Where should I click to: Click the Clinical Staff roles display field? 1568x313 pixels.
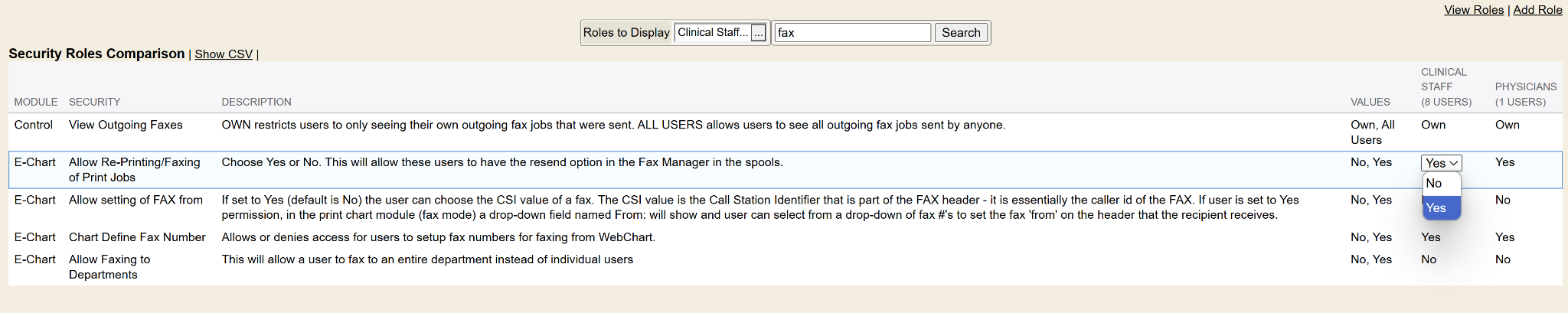712,33
